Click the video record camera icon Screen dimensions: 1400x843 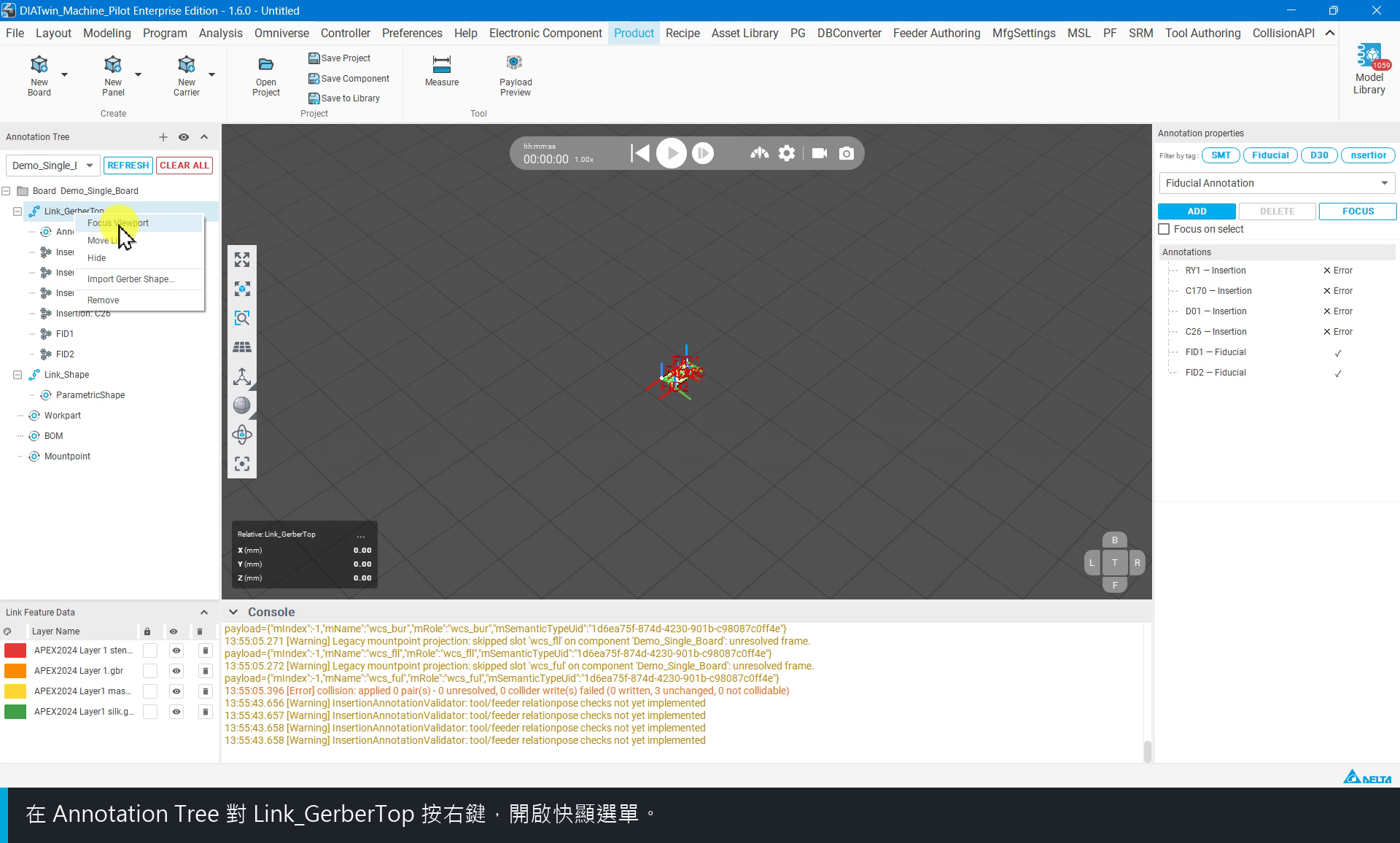[x=820, y=153]
